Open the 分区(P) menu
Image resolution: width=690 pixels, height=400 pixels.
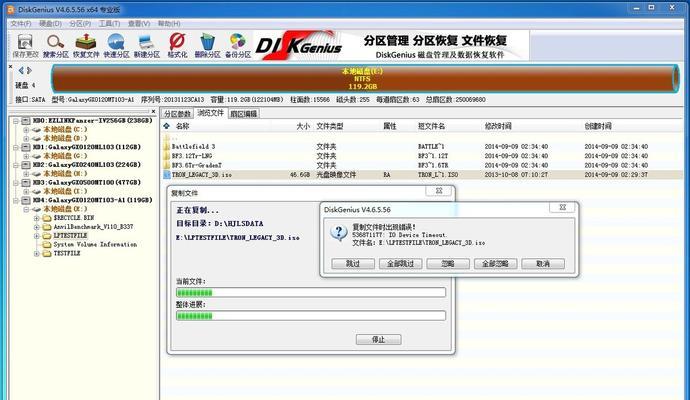pyautogui.click(x=80, y=23)
